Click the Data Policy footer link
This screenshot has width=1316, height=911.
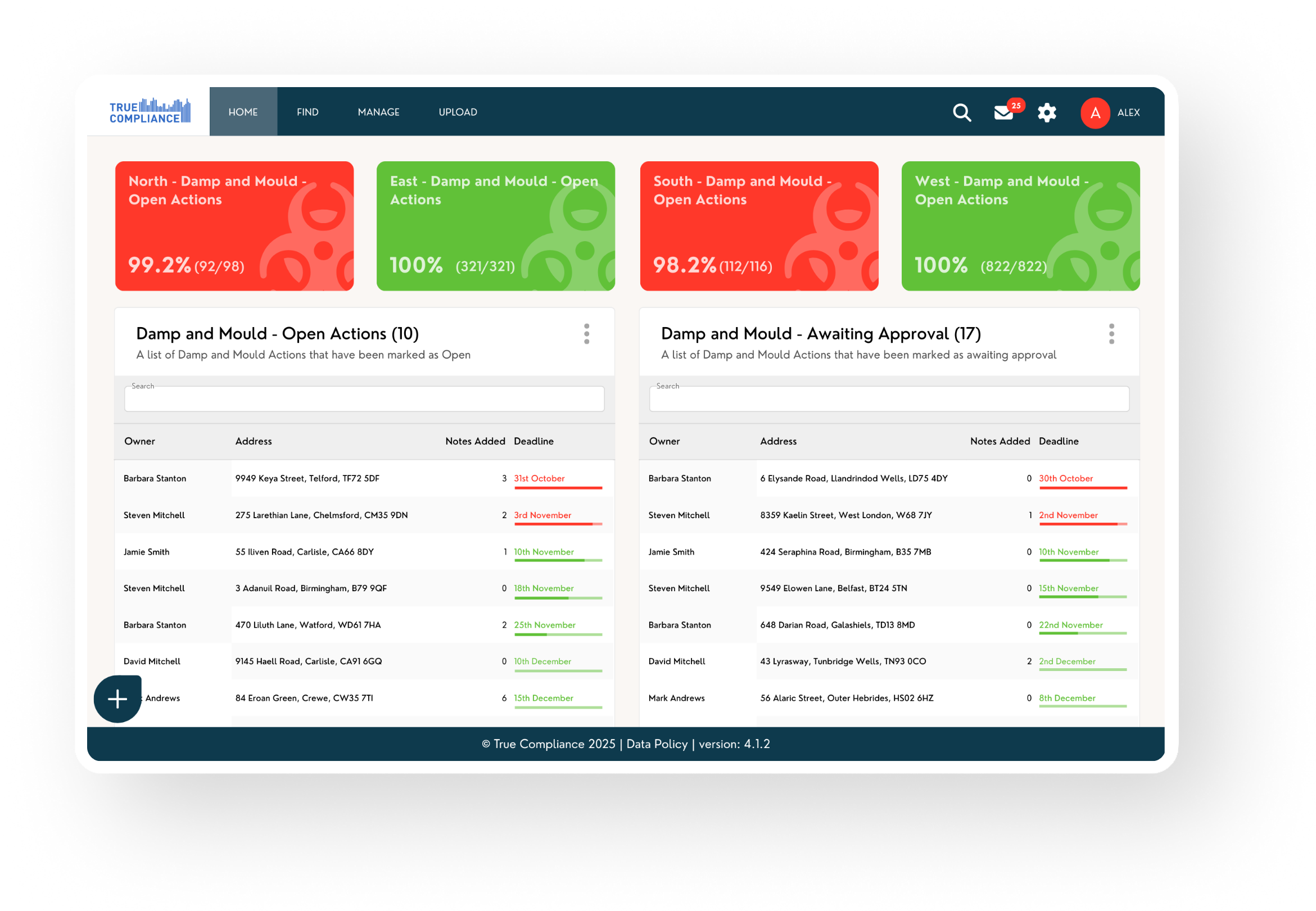pyautogui.click(x=657, y=744)
